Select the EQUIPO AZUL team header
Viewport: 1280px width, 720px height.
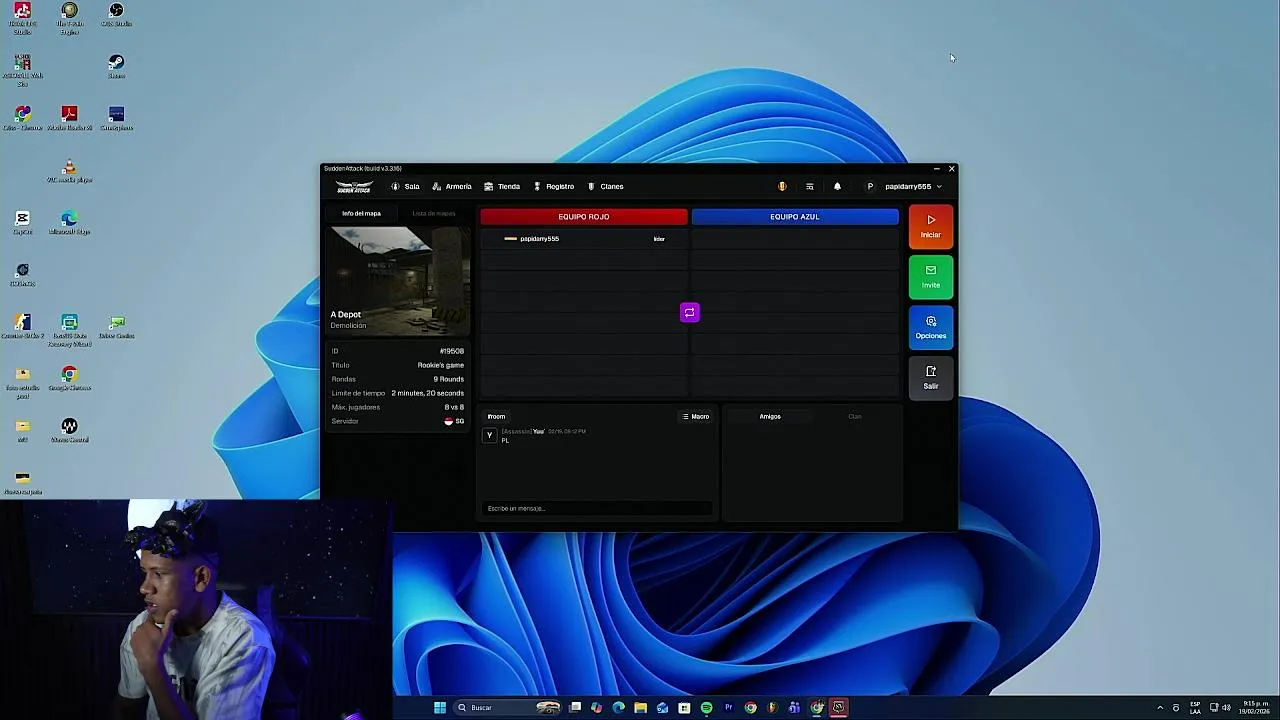795,216
